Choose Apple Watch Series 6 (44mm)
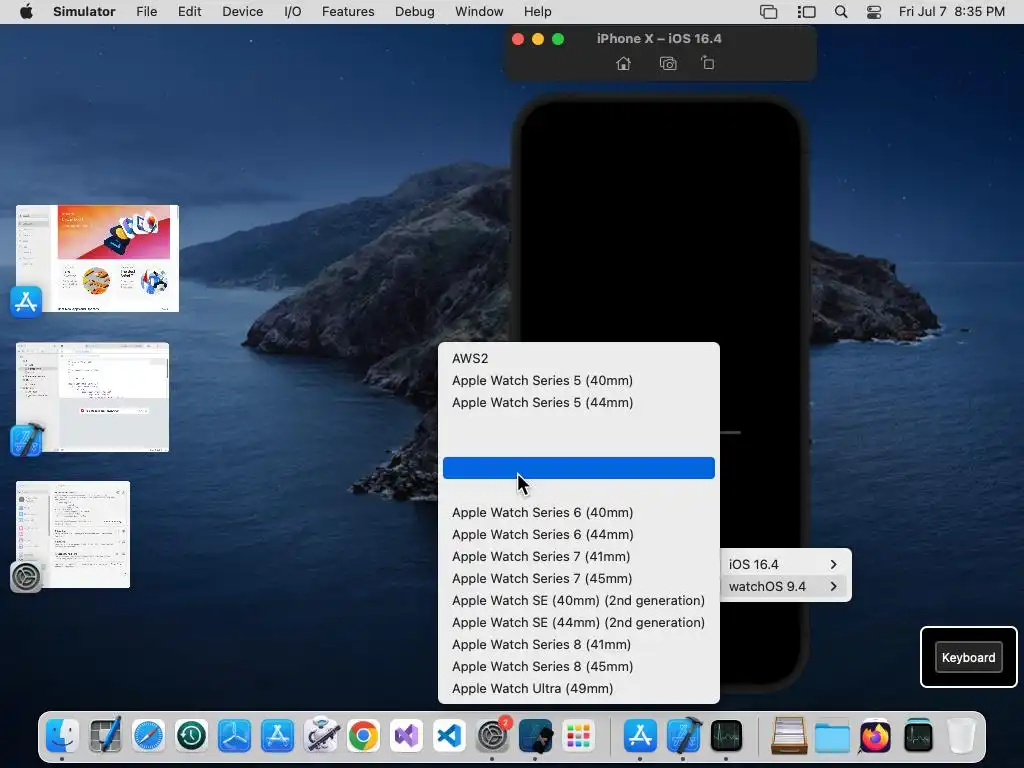 click(x=579, y=534)
